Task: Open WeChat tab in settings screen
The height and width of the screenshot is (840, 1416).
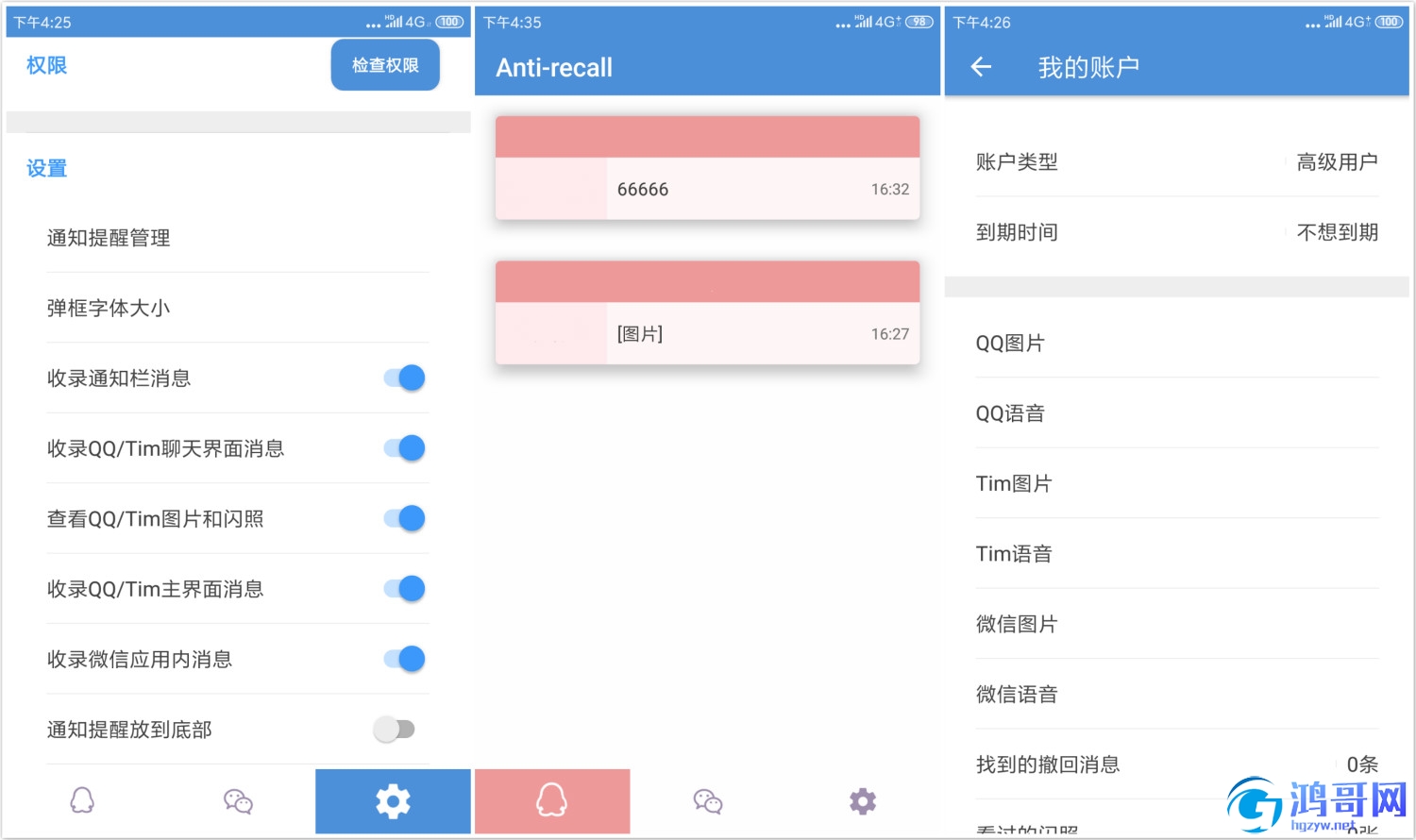Action: pyautogui.click(x=238, y=801)
